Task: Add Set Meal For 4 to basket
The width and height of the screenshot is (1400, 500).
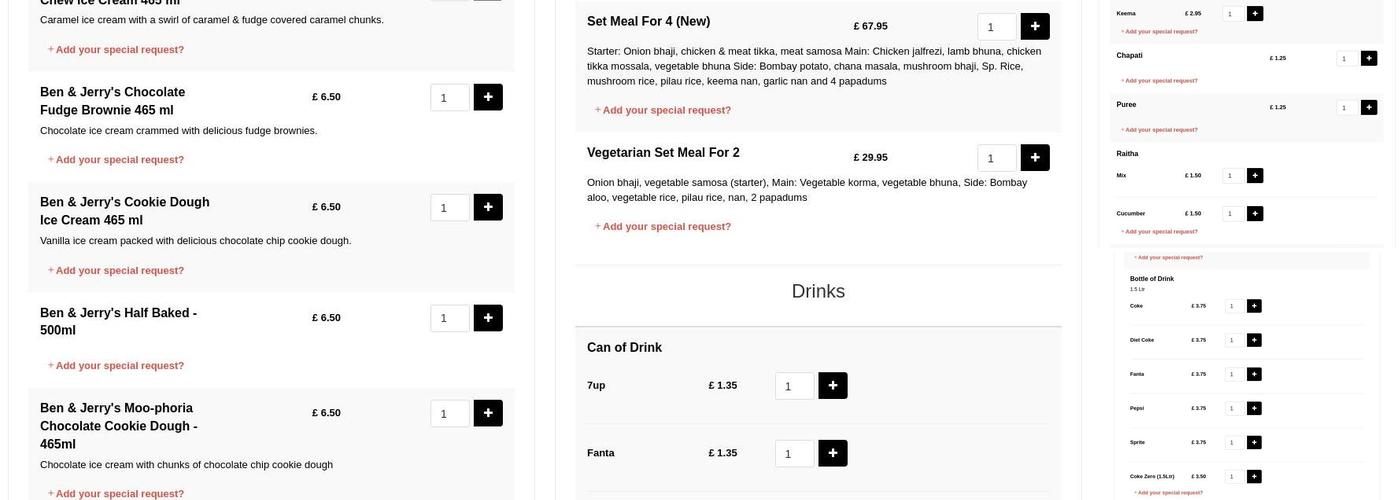Action: (x=1035, y=27)
